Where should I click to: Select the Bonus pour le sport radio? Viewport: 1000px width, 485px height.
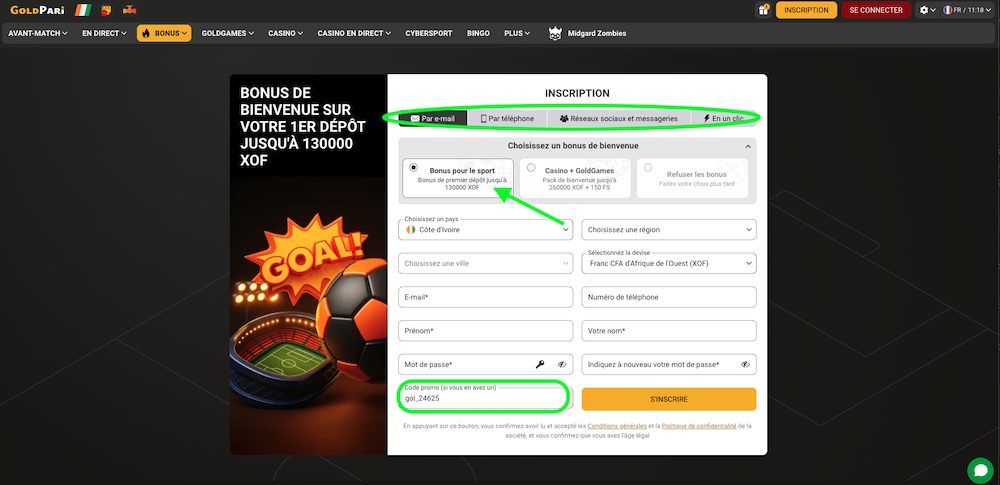pos(414,168)
